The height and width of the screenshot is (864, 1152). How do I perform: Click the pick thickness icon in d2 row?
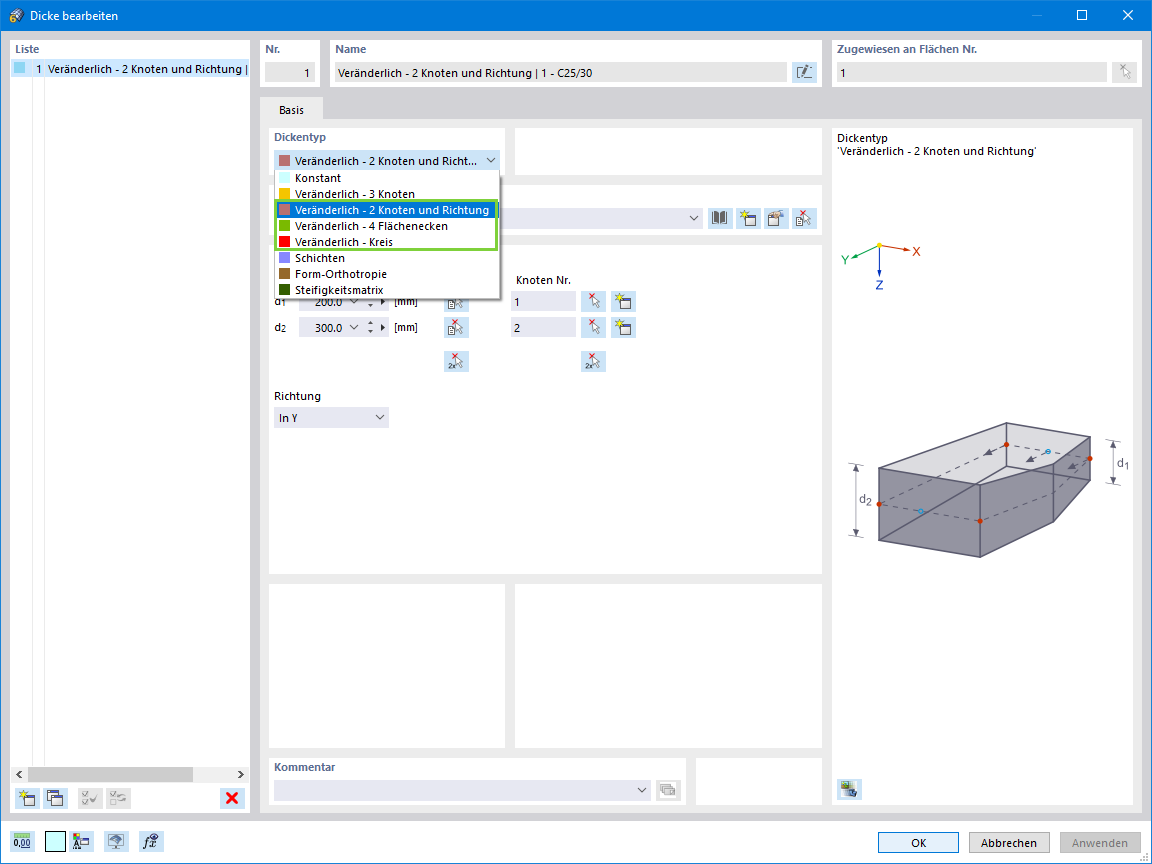456,328
